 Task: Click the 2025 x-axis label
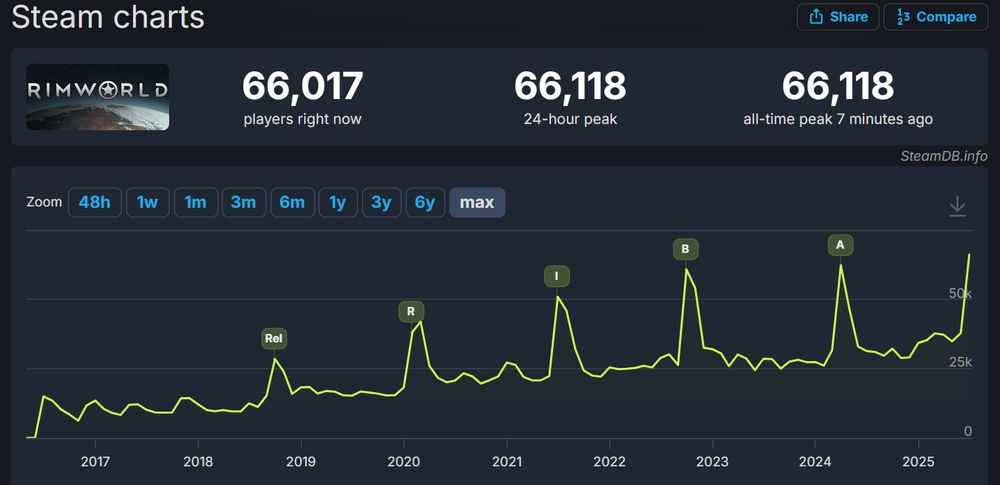click(x=918, y=462)
